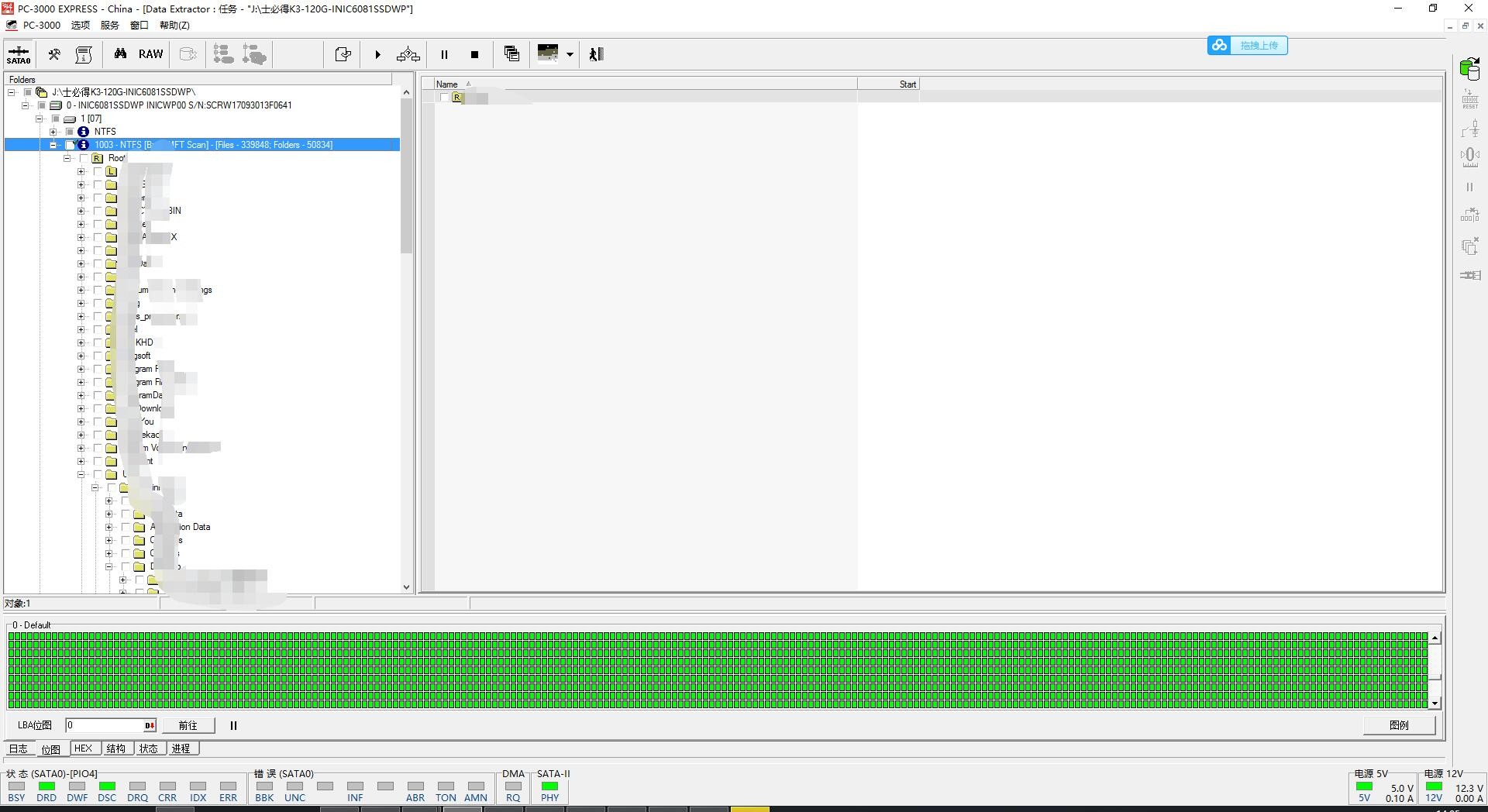Check the Root folder checkbox
This screenshot has height=812, width=1488.
84,158
